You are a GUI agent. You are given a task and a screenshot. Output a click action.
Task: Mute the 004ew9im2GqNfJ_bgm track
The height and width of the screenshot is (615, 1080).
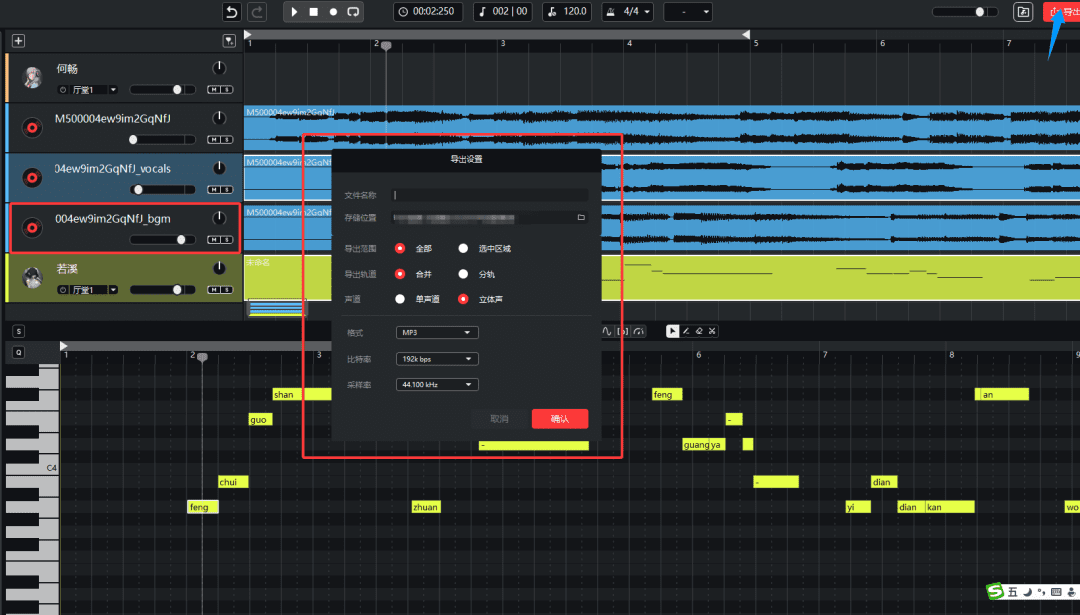click(214, 240)
